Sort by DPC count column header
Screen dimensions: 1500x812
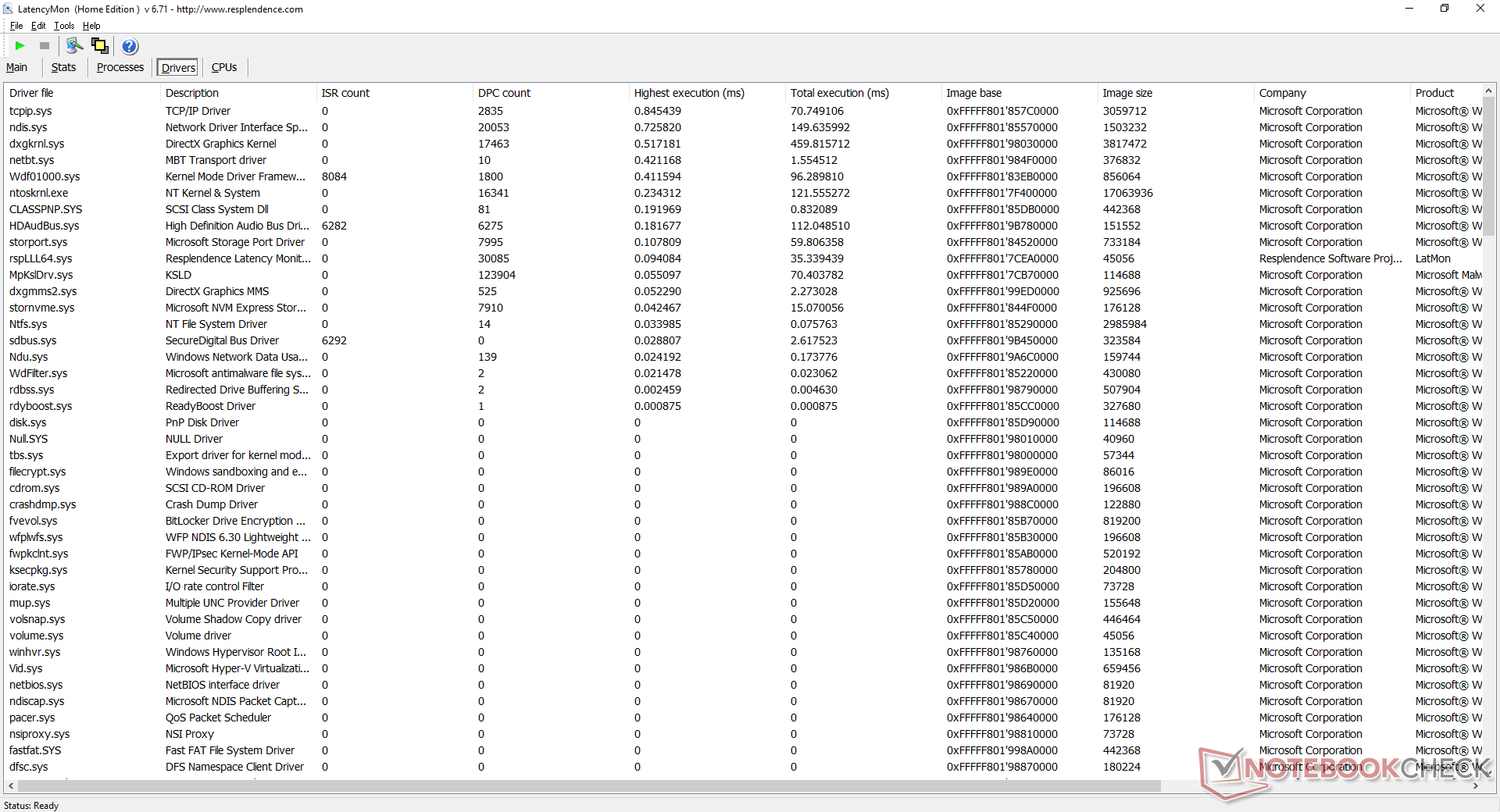550,93
